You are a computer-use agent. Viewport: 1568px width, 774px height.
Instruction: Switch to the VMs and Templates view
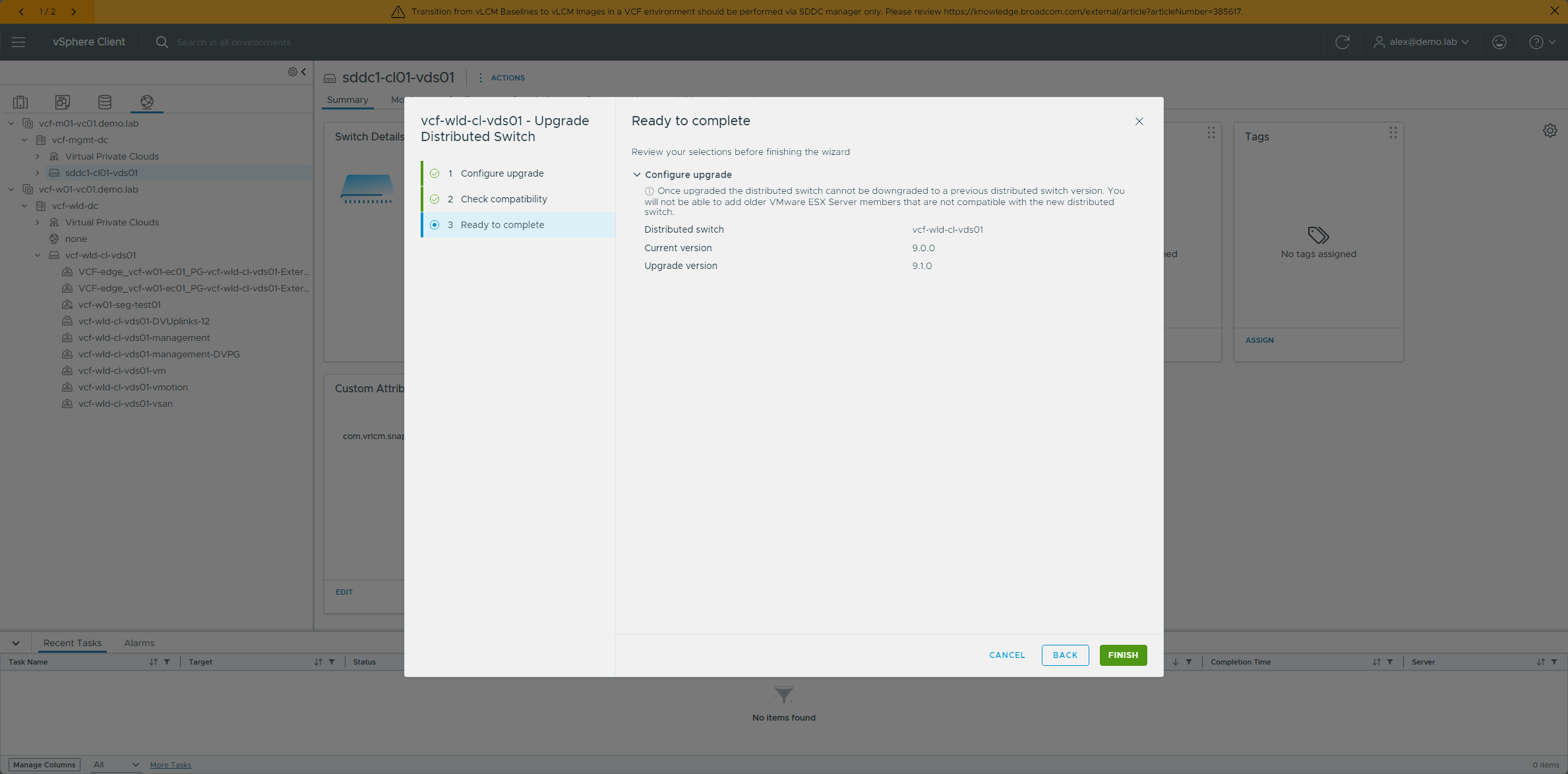click(63, 102)
